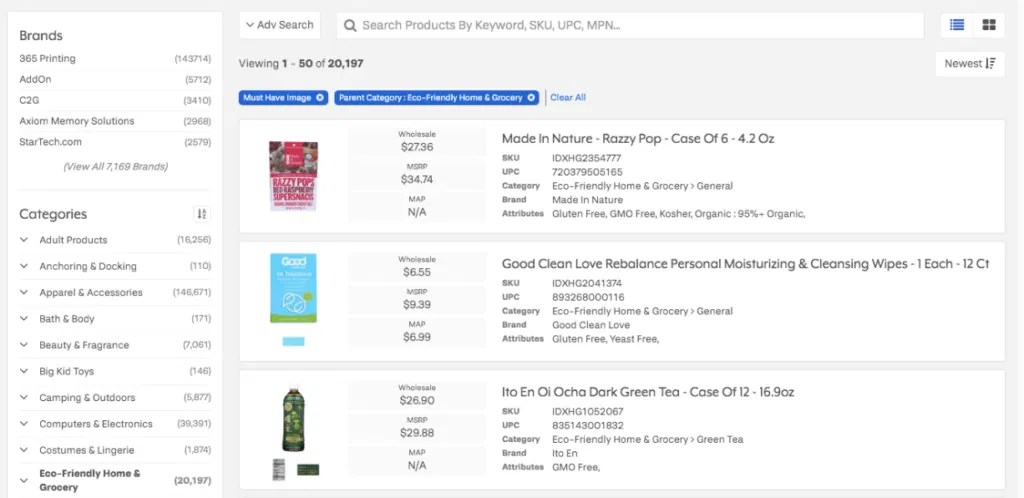
Task: Open Made In Nature Razzy Pop title
Action: click(638, 138)
